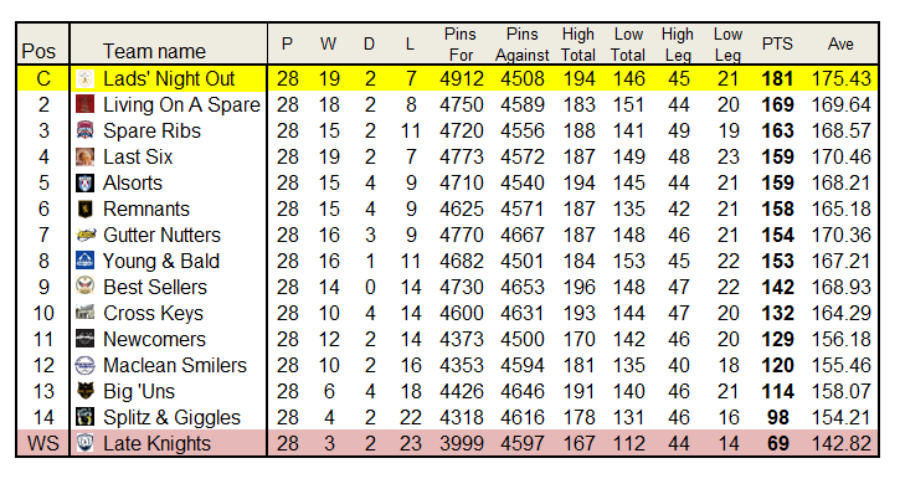
Task: Select the Spare Ribs team badge
Action: (85, 130)
